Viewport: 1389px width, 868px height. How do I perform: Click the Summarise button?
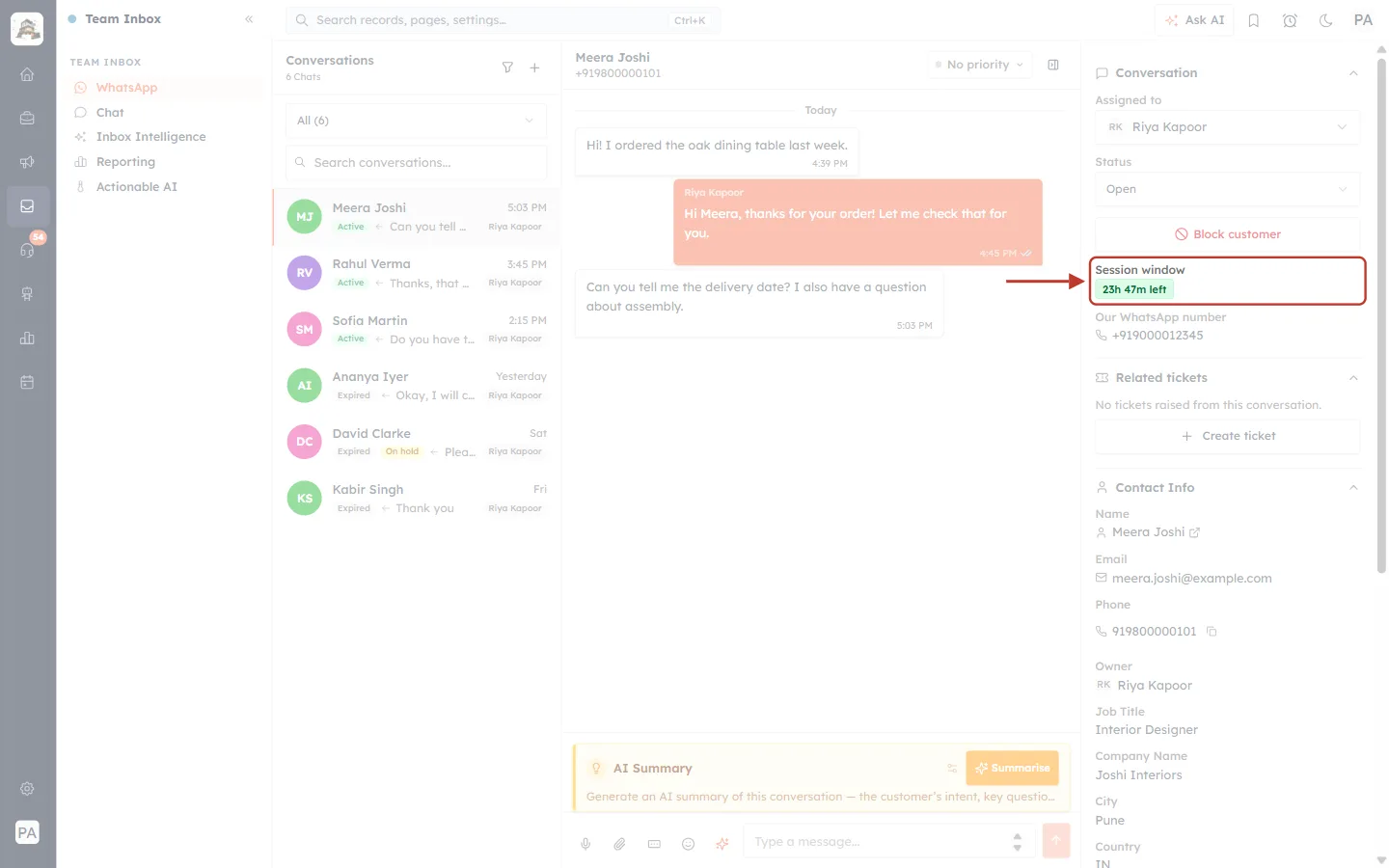(1012, 769)
